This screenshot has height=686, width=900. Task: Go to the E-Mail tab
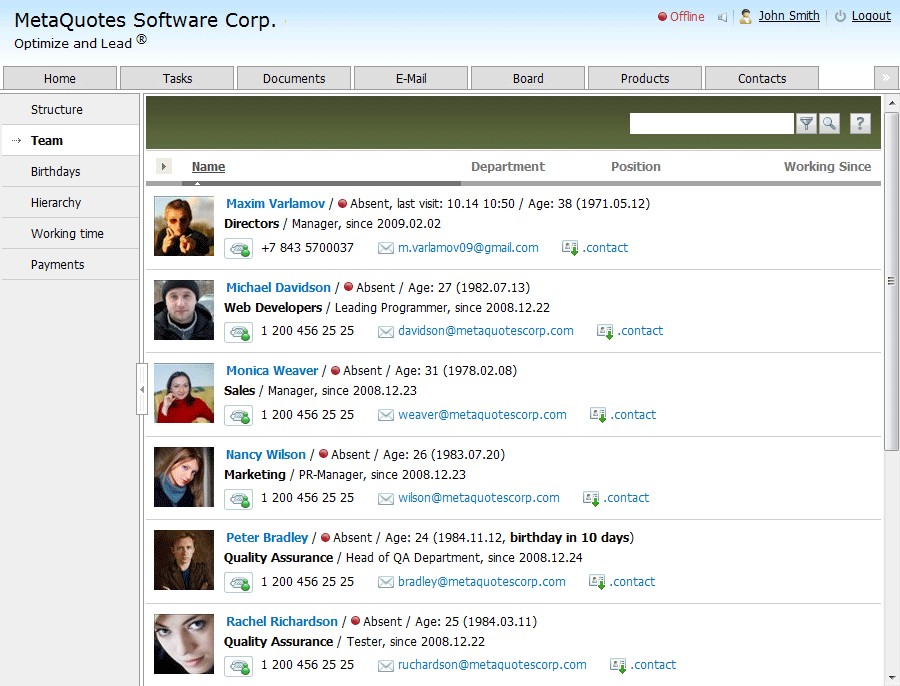(411, 78)
